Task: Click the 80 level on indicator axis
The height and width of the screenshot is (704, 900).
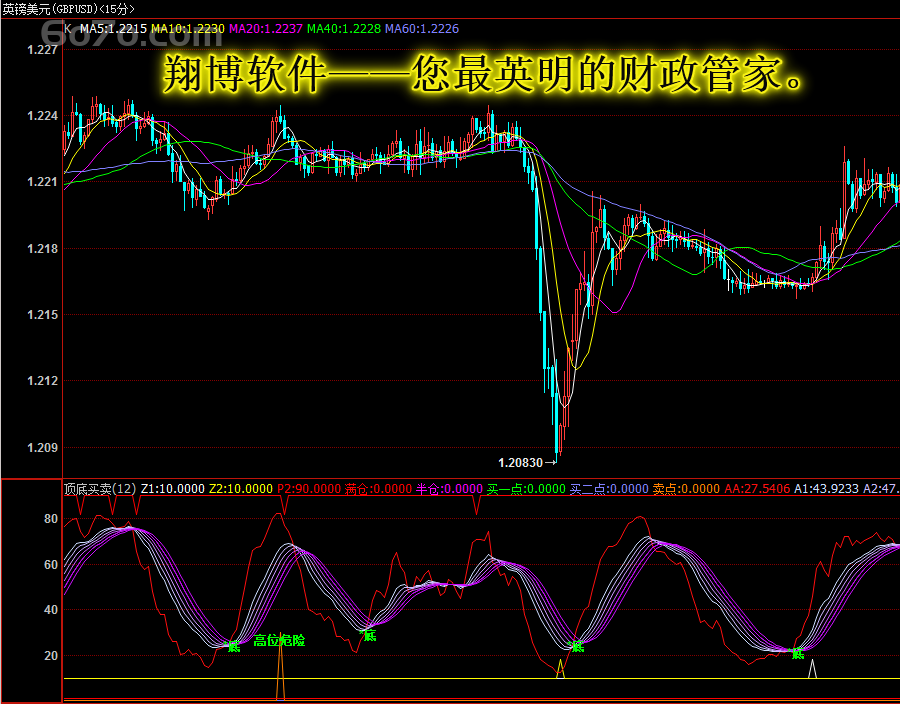Action: click(51, 519)
